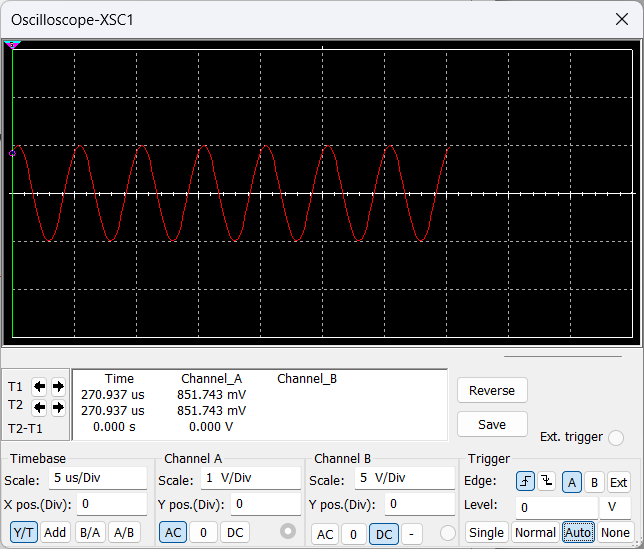Switch Channel B to AC coupling
644x549 pixels.
pos(325,534)
